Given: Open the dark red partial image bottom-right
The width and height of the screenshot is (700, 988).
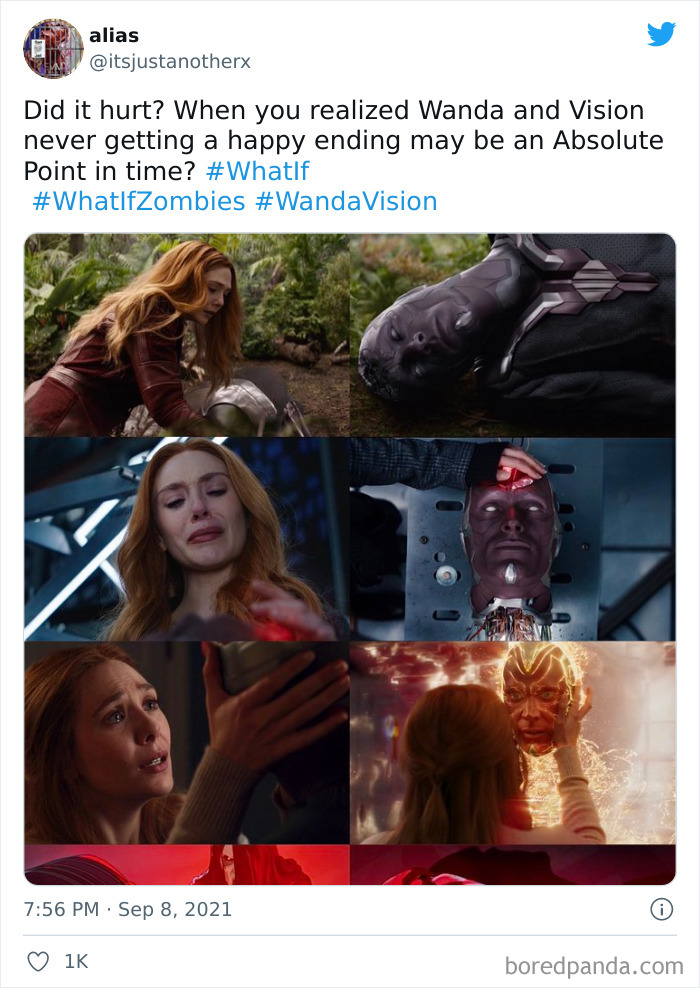Looking at the screenshot, I should 513,865.
